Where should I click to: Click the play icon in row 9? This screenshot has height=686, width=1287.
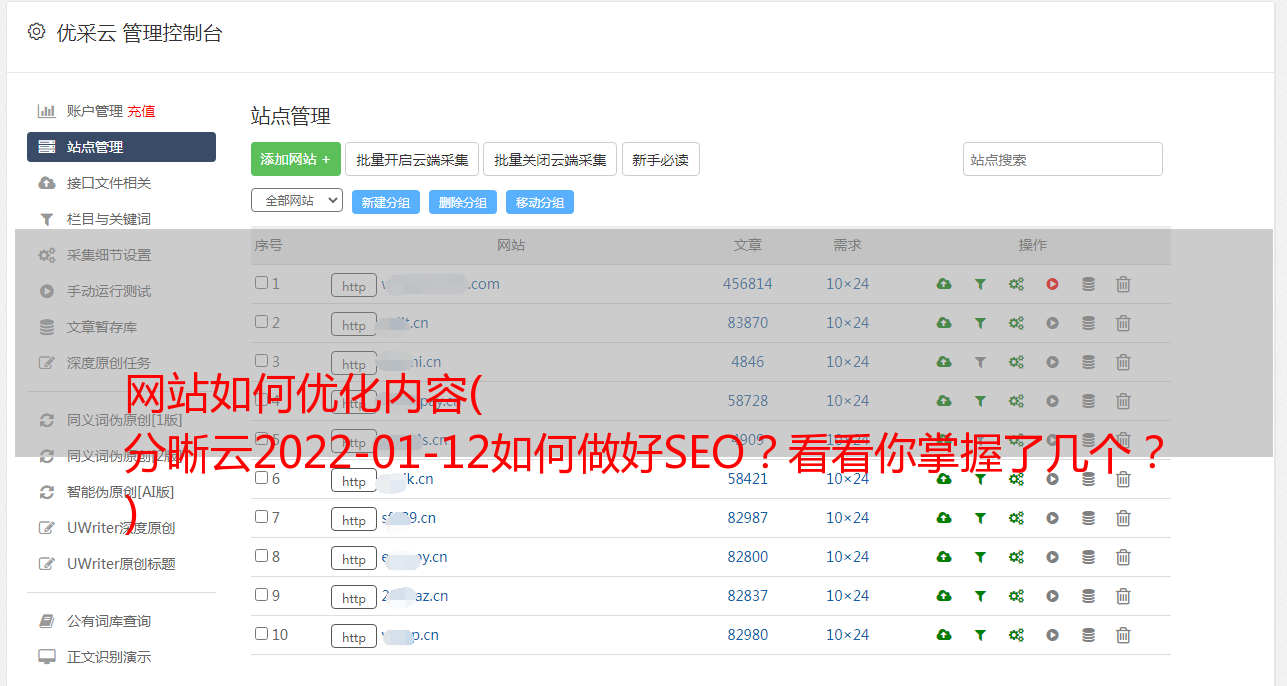click(1052, 596)
